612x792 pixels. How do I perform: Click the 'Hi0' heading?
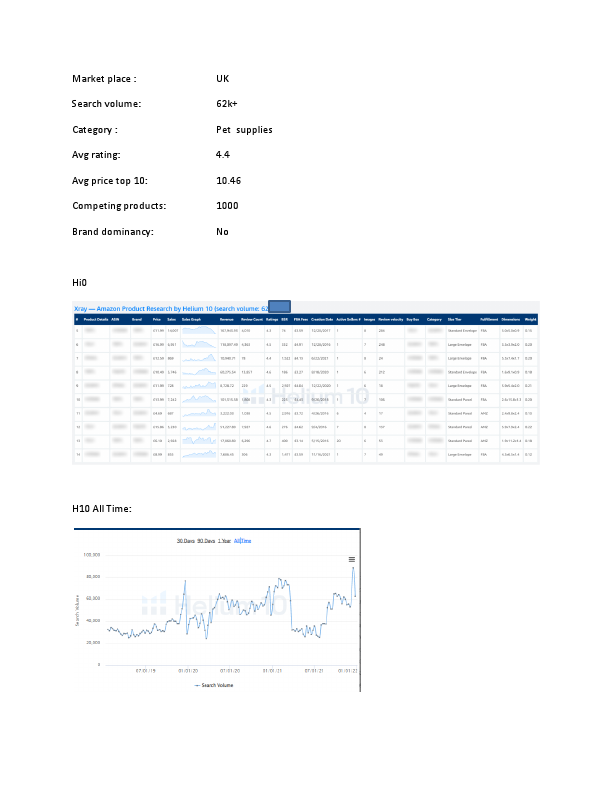[x=79, y=283]
